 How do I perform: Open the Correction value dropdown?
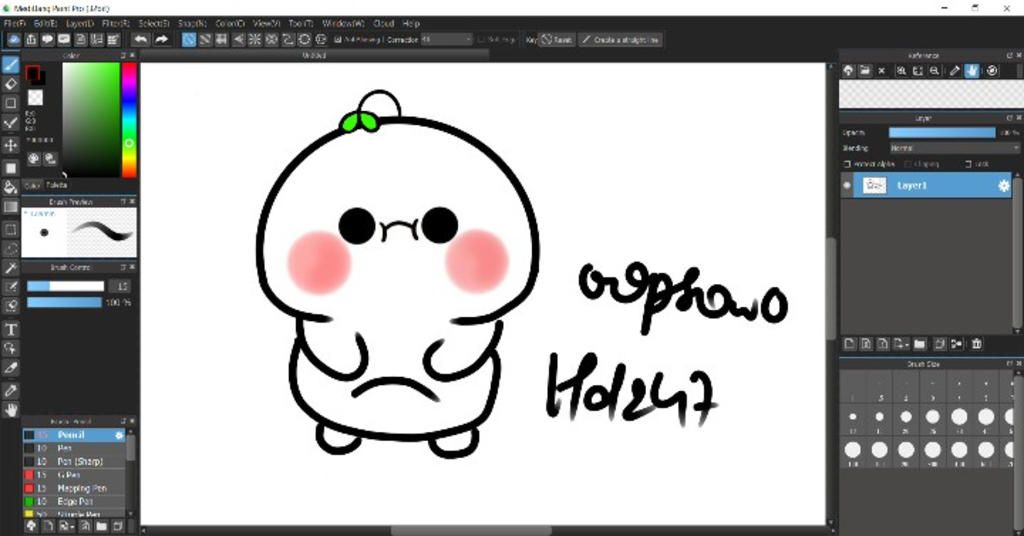tap(447, 40)
